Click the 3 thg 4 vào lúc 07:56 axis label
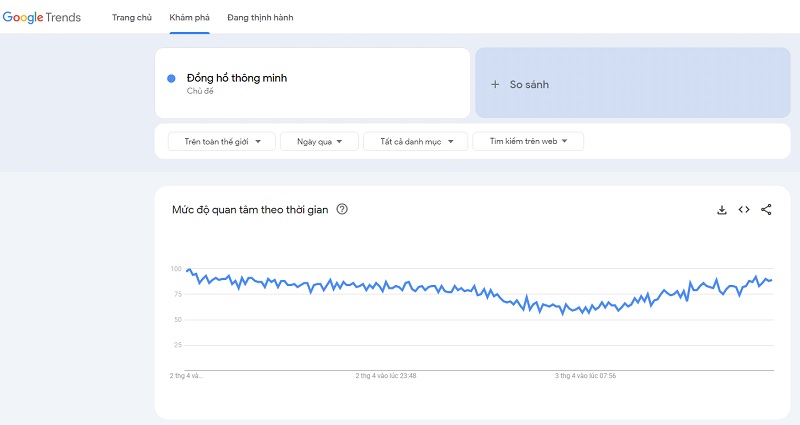 coord(585,376)
